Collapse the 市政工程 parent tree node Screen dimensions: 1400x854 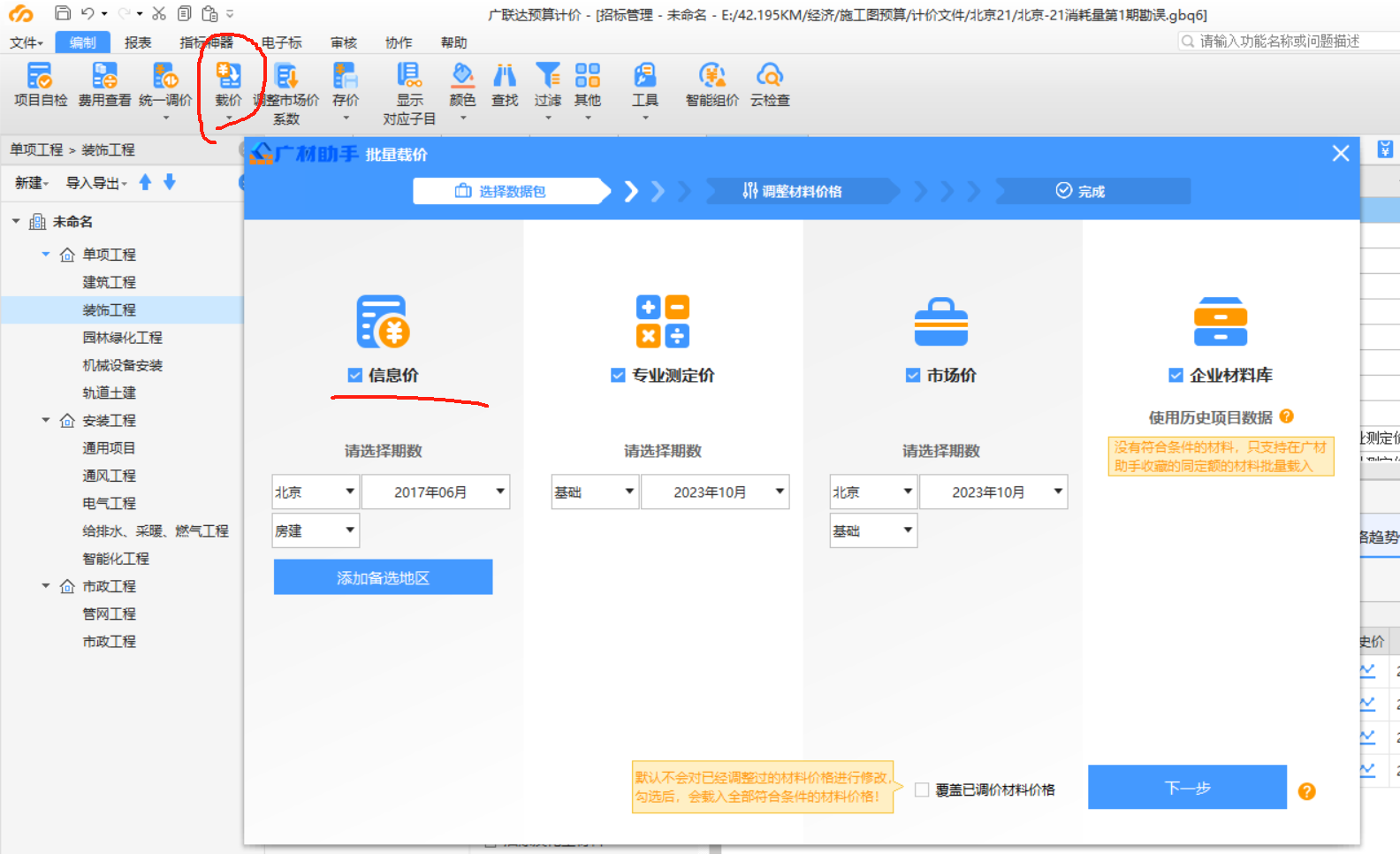45,585
